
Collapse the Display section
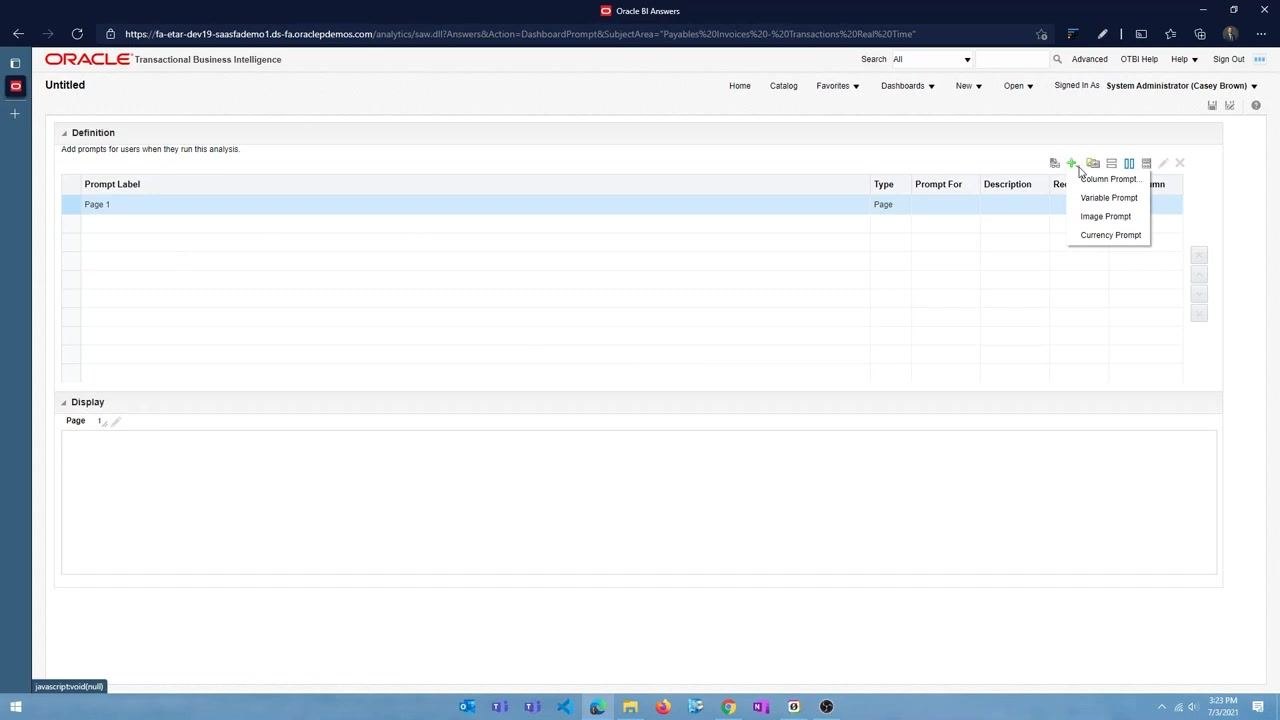(64, 402)
